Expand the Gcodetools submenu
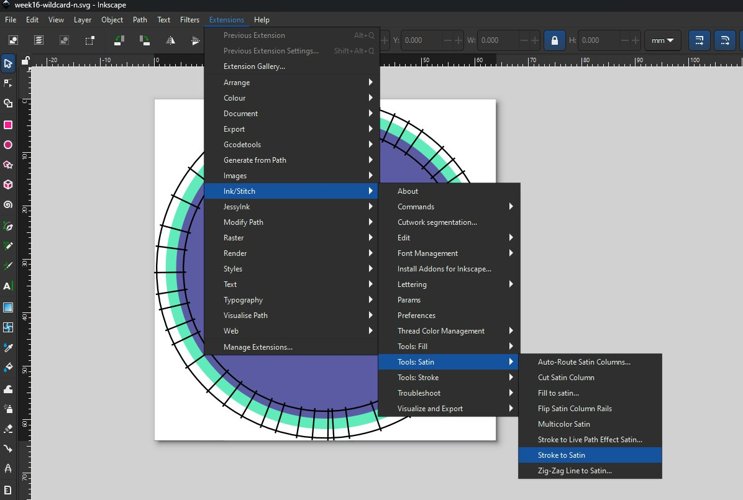This screenshot has height=500, width=743. point(291,145)
